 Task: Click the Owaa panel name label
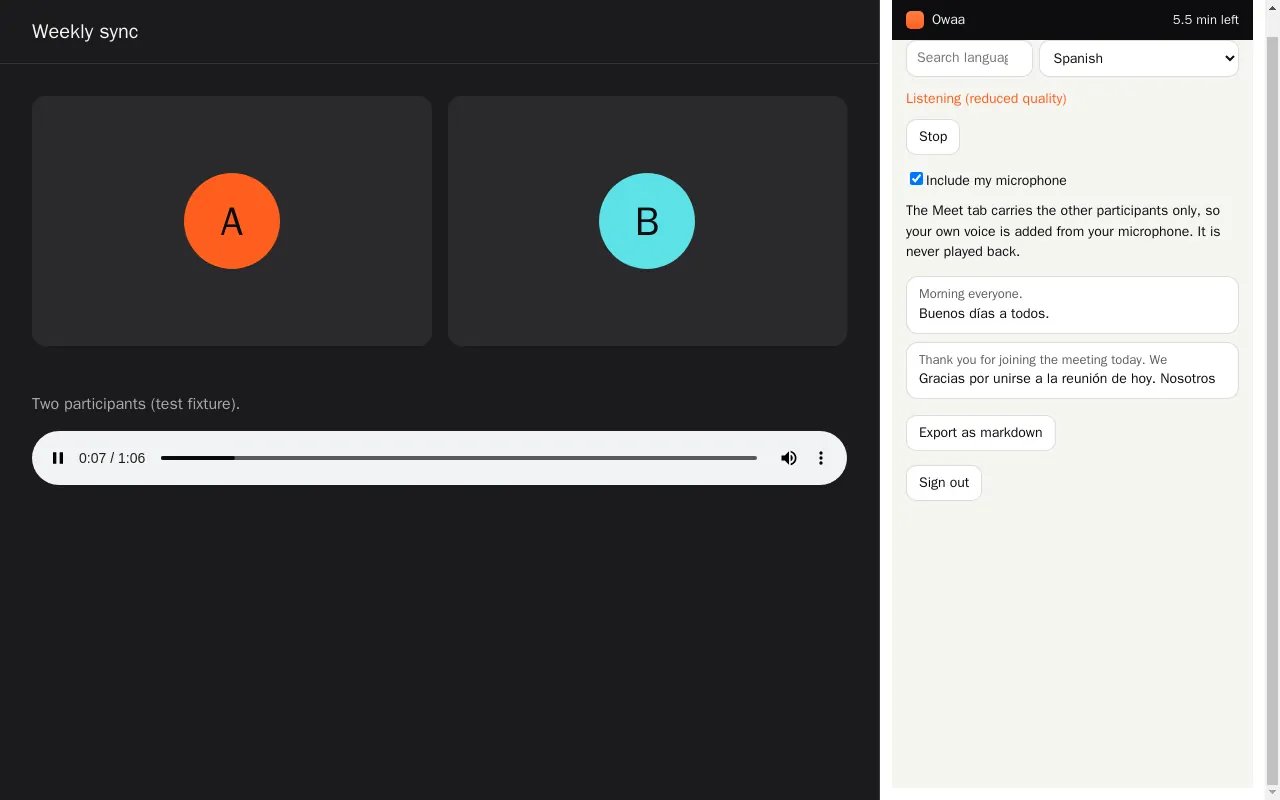tap(948, 20)
